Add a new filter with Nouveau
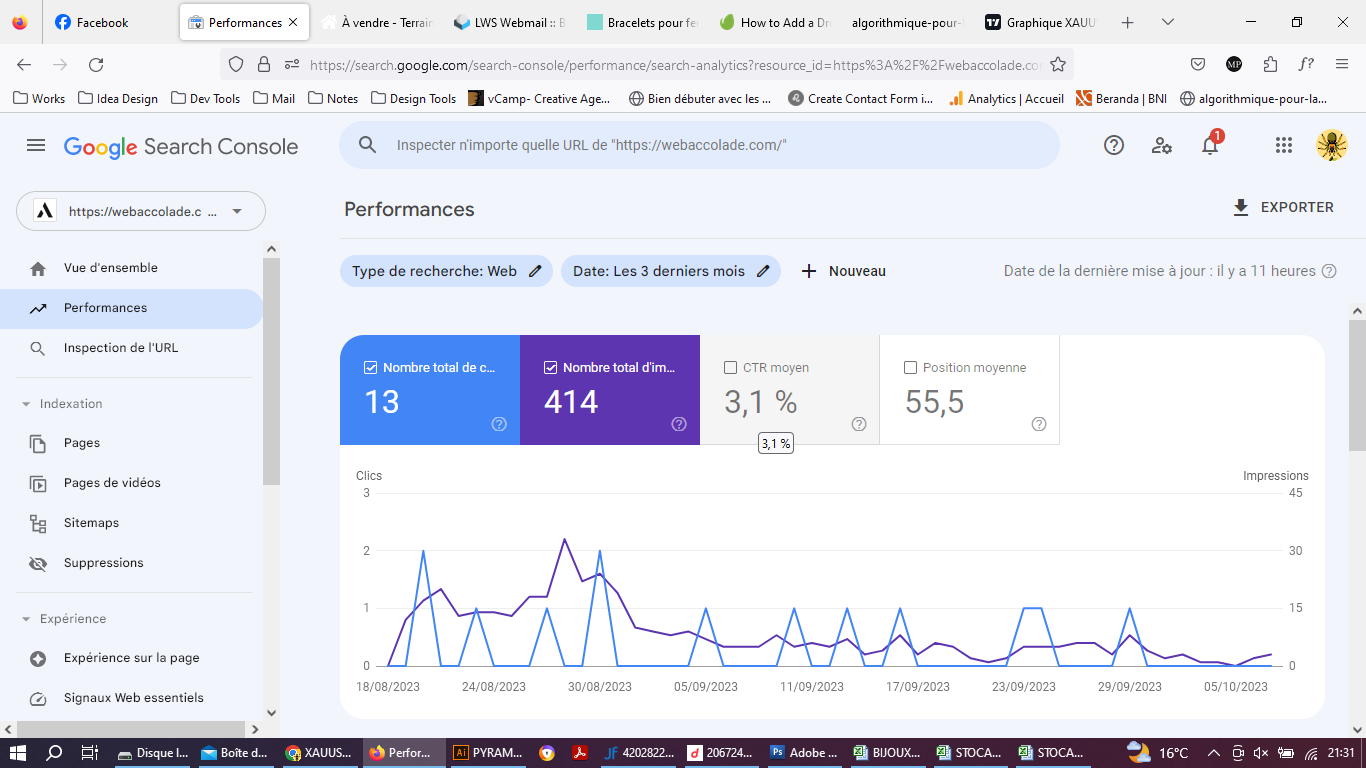Viewport: 1366px width, 768px height. pos(844,271)
